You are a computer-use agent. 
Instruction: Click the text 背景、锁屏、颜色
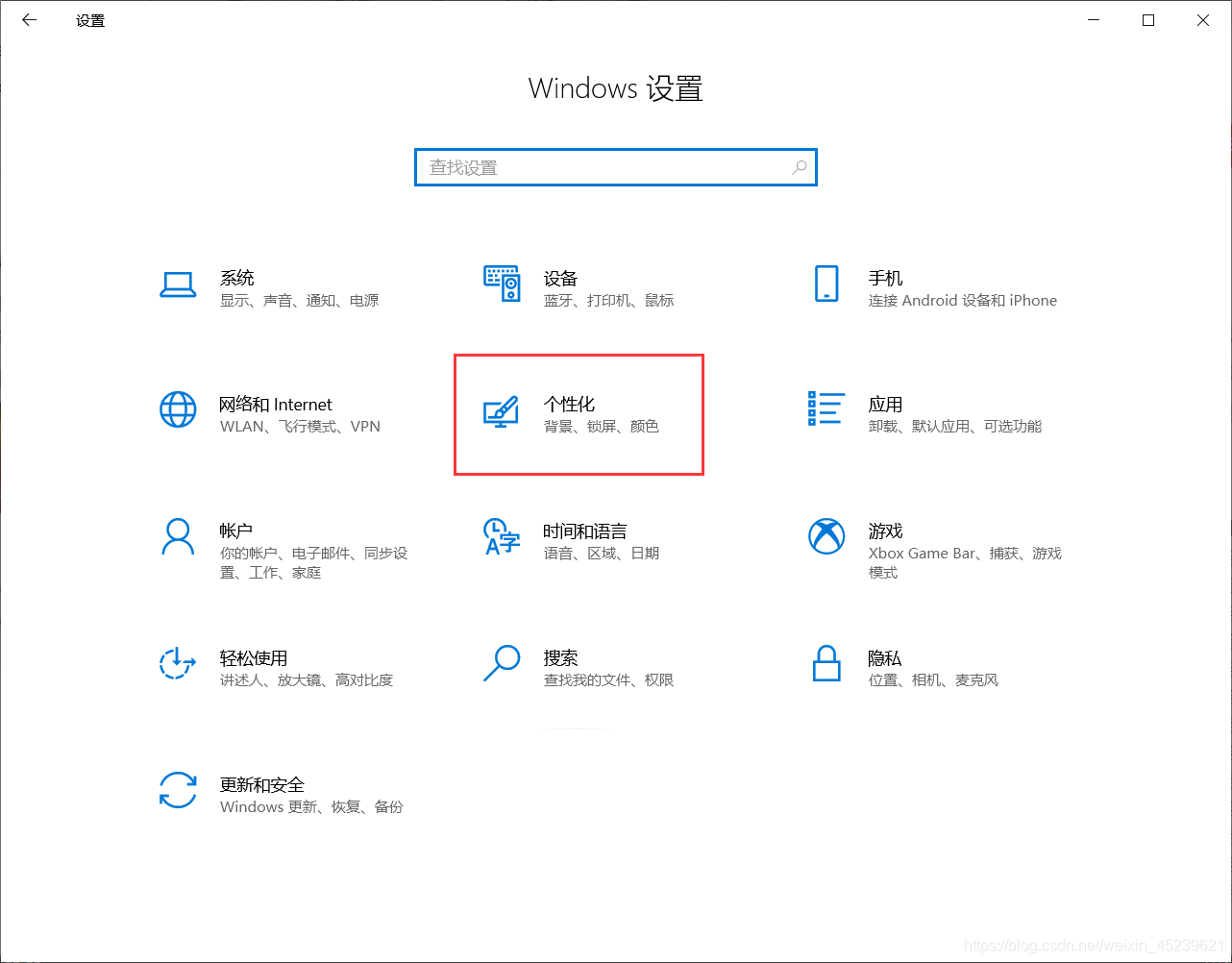(602, 427)
